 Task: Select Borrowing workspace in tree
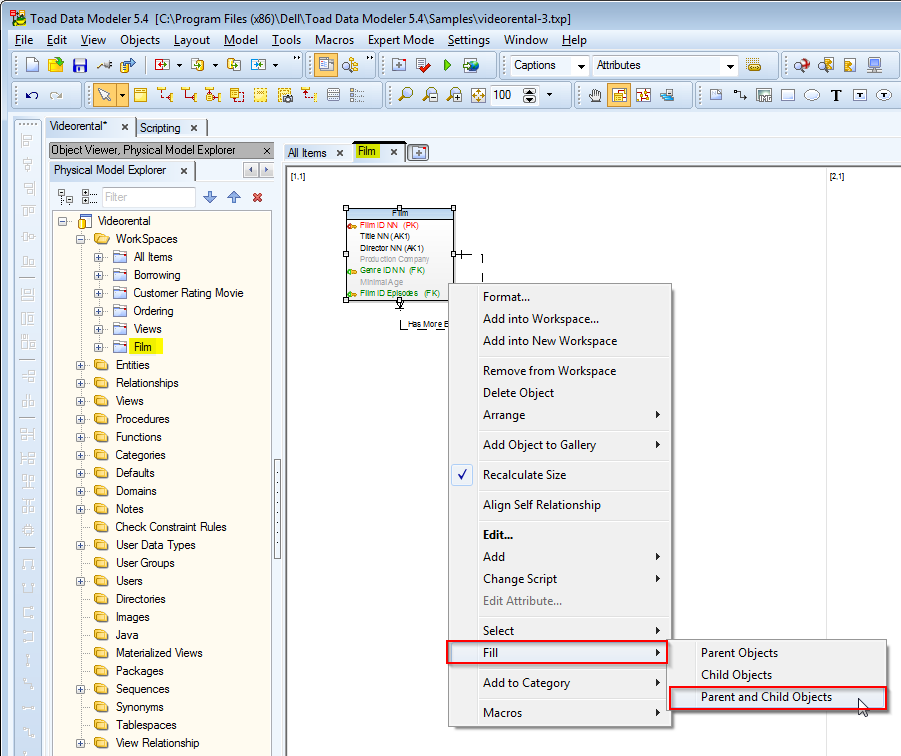click(157, 275)
